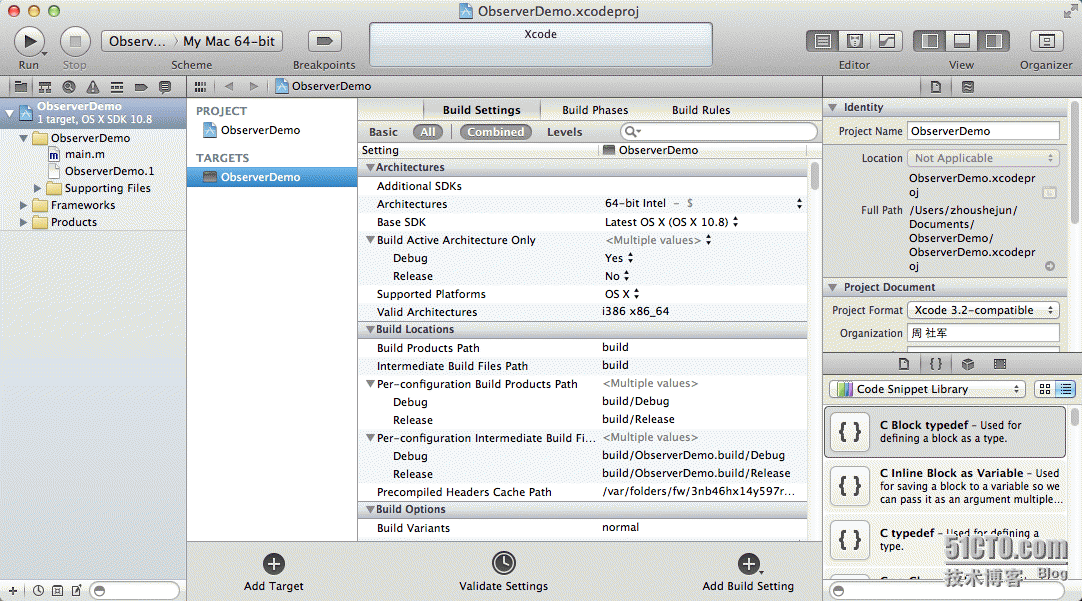Open the Scheme selector Observ…

point(137,41)
